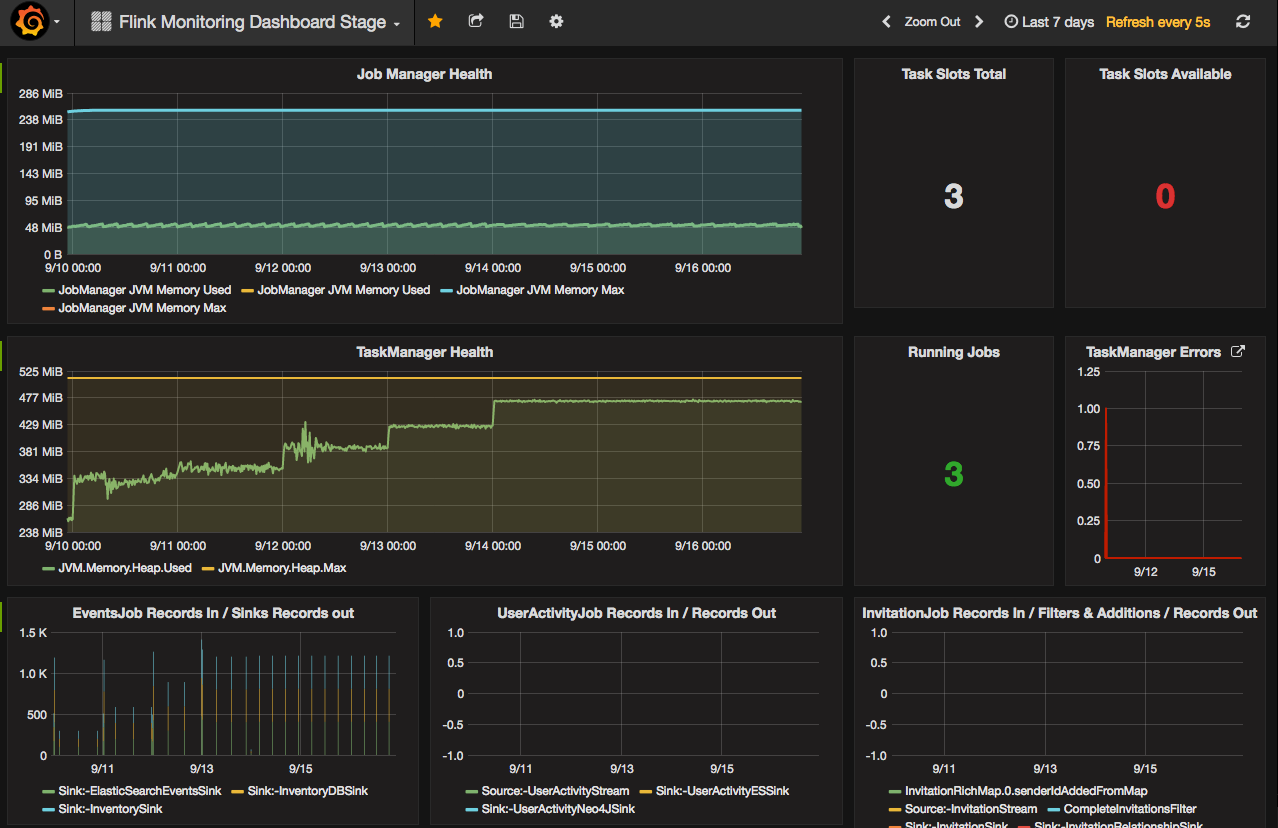
Task: Open the Running Jobs panel title
Action: tap(954, 352)
